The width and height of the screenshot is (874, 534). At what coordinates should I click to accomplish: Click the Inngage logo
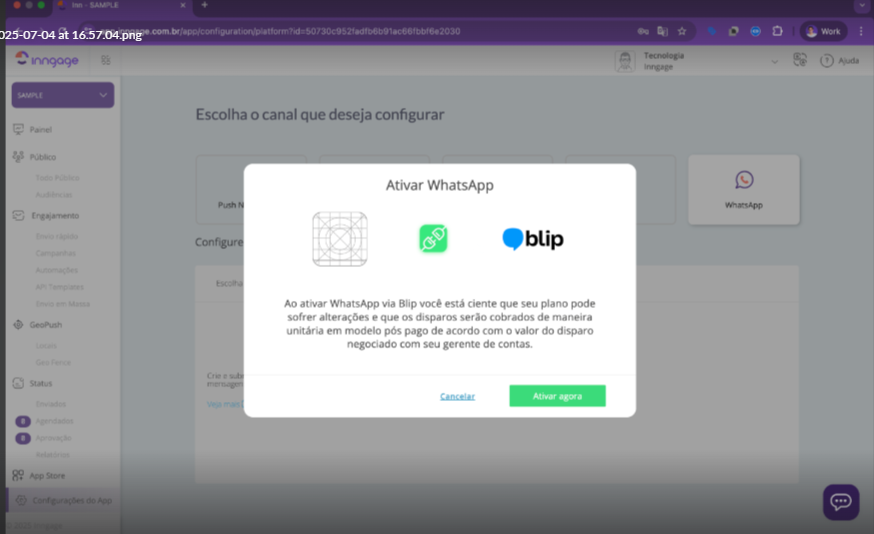tap(47, 60)
